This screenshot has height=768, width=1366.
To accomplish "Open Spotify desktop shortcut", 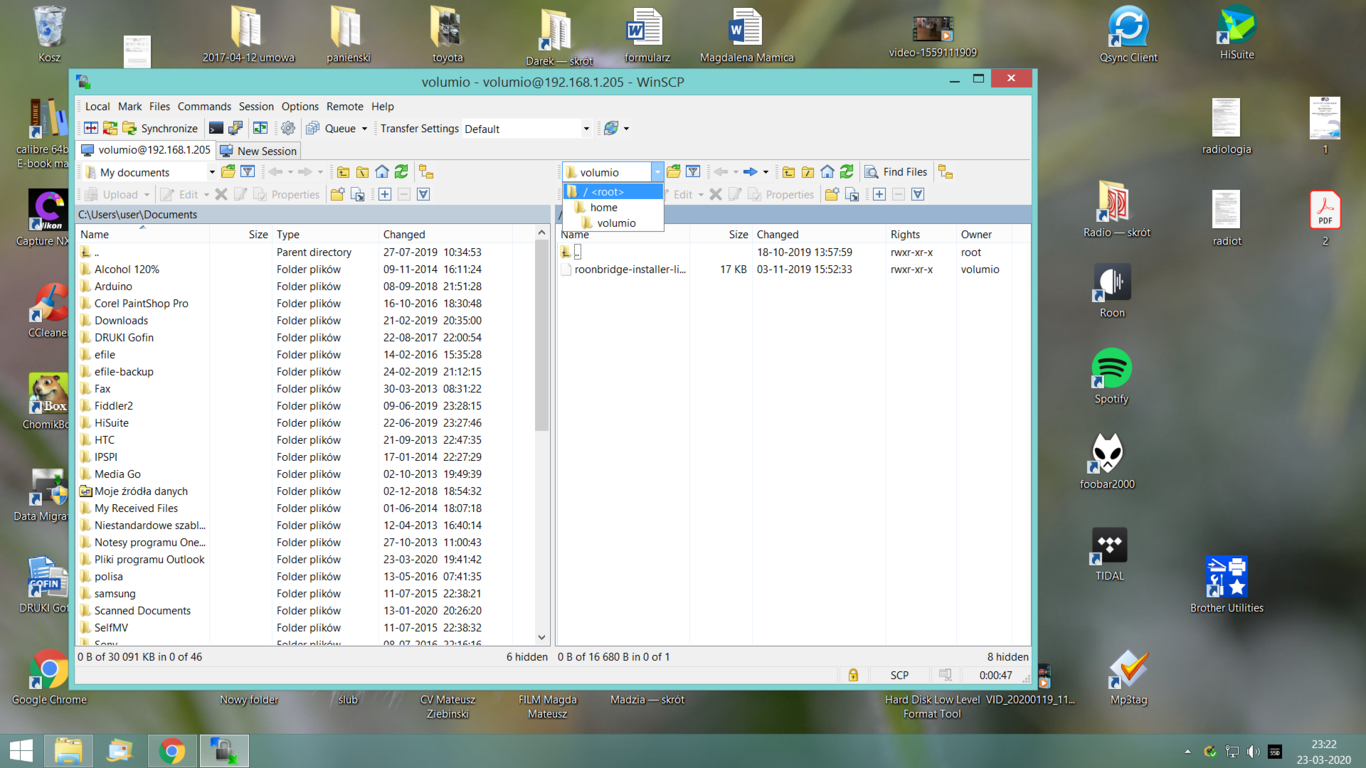I will click(1111, 377).
